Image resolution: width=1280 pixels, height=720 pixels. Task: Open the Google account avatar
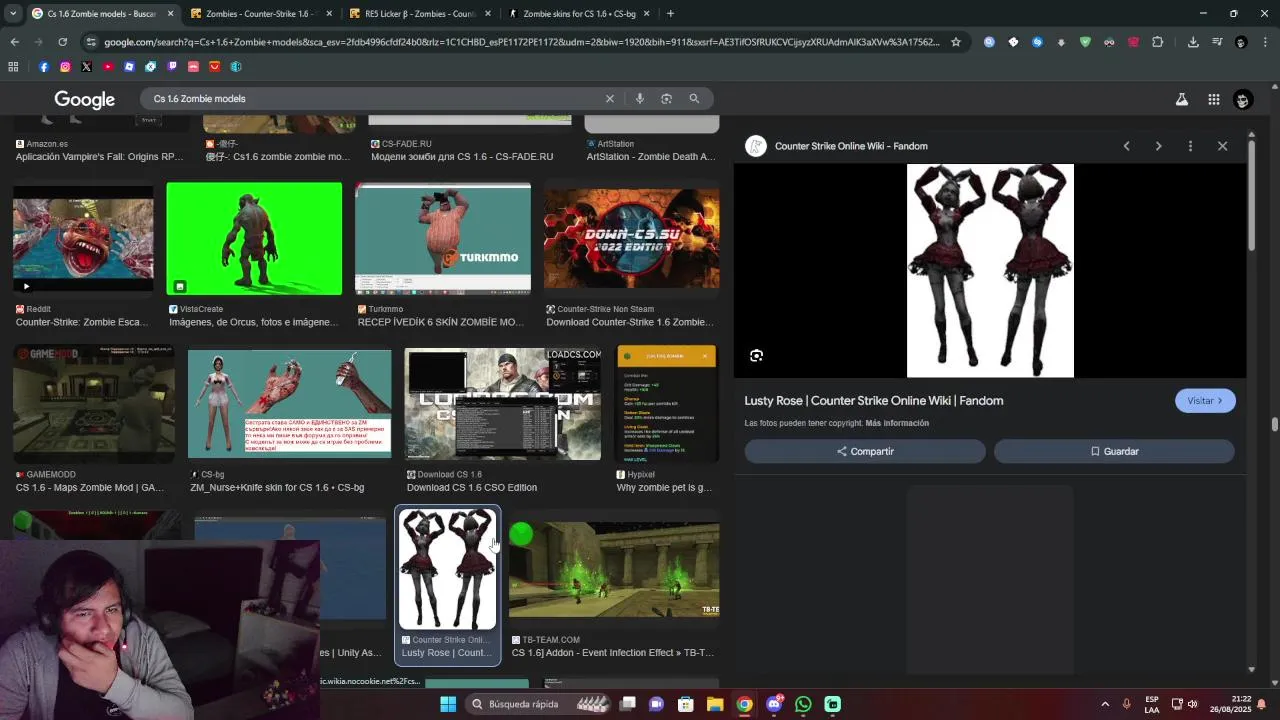coord(1243,99)
